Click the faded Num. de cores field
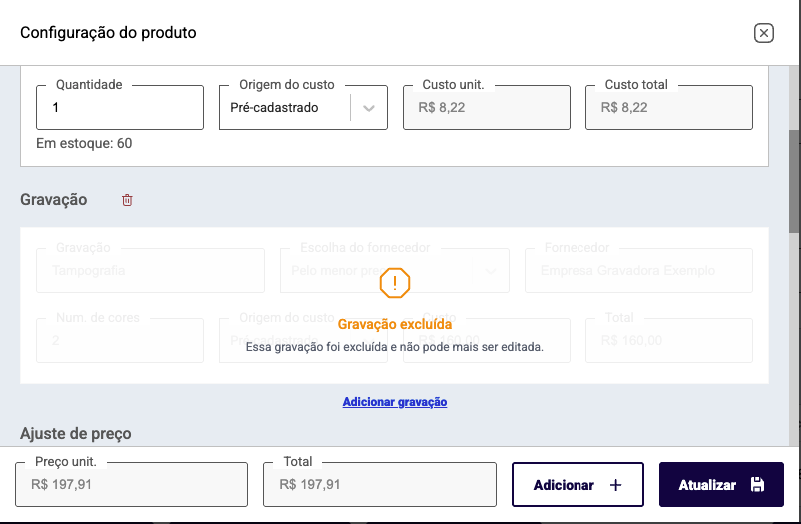Viewport: 801px width, 524px height. point(120,340)
